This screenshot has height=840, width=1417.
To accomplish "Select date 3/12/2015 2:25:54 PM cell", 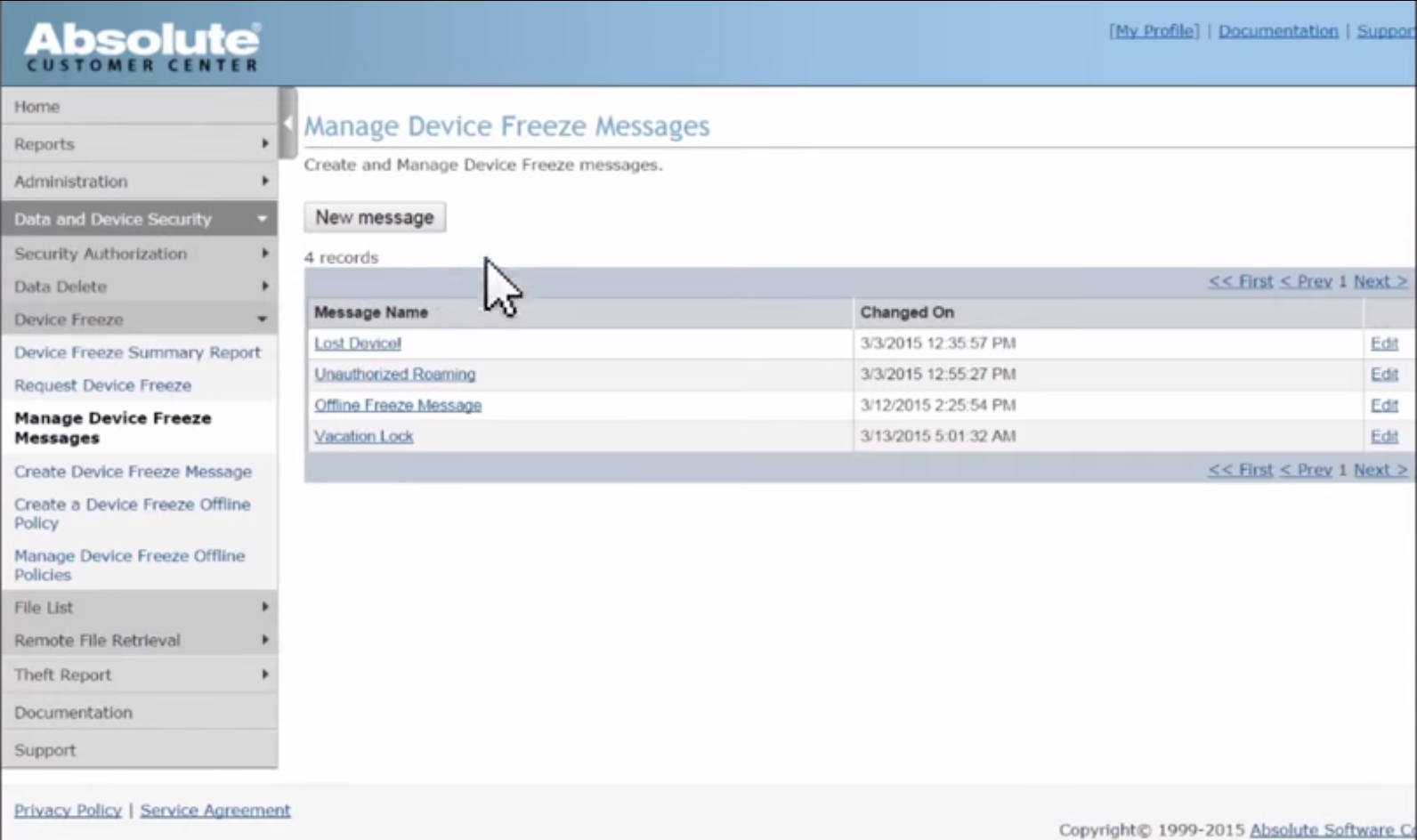I will coord(938,406).
